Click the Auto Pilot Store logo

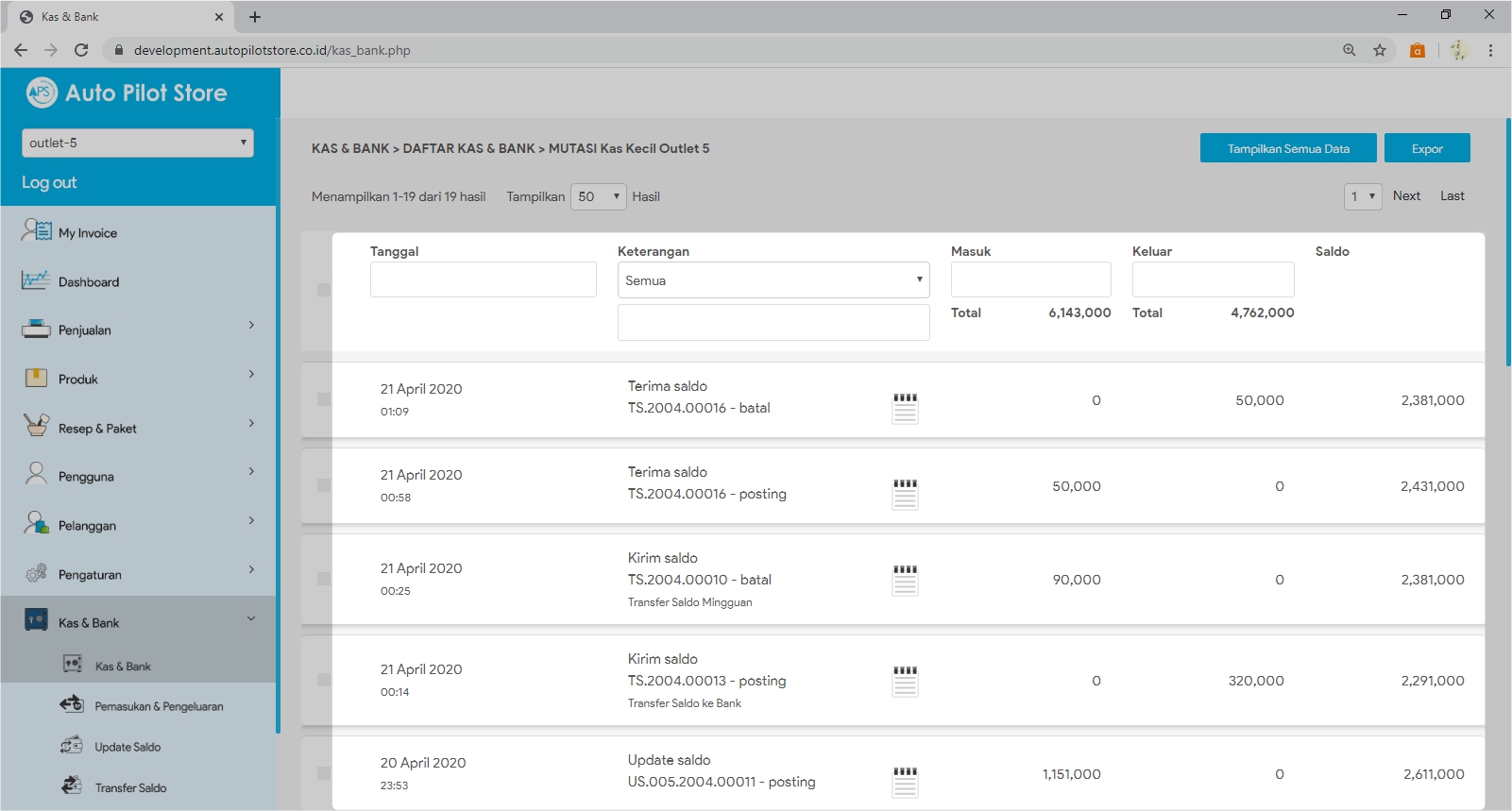click(42, 93)
